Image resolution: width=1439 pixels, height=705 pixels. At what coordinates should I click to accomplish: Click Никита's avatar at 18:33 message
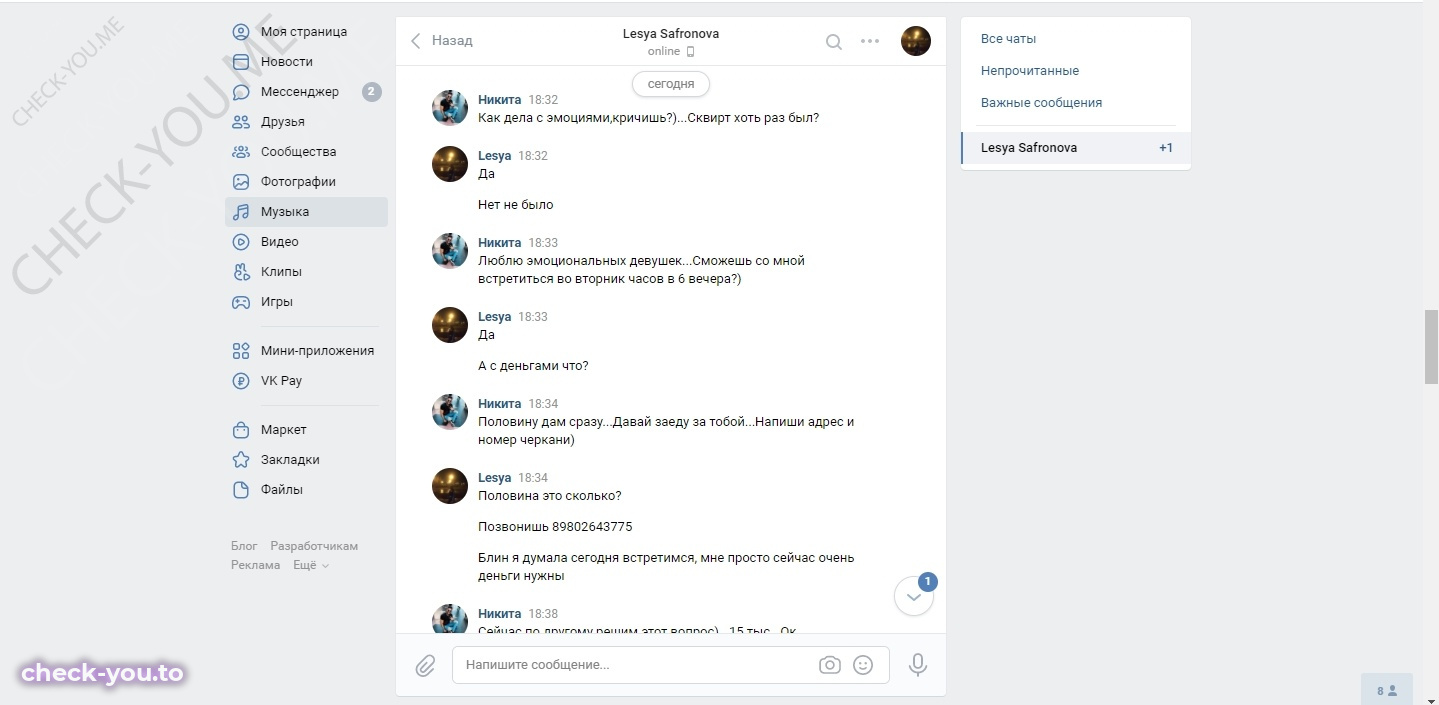(450, 251)
